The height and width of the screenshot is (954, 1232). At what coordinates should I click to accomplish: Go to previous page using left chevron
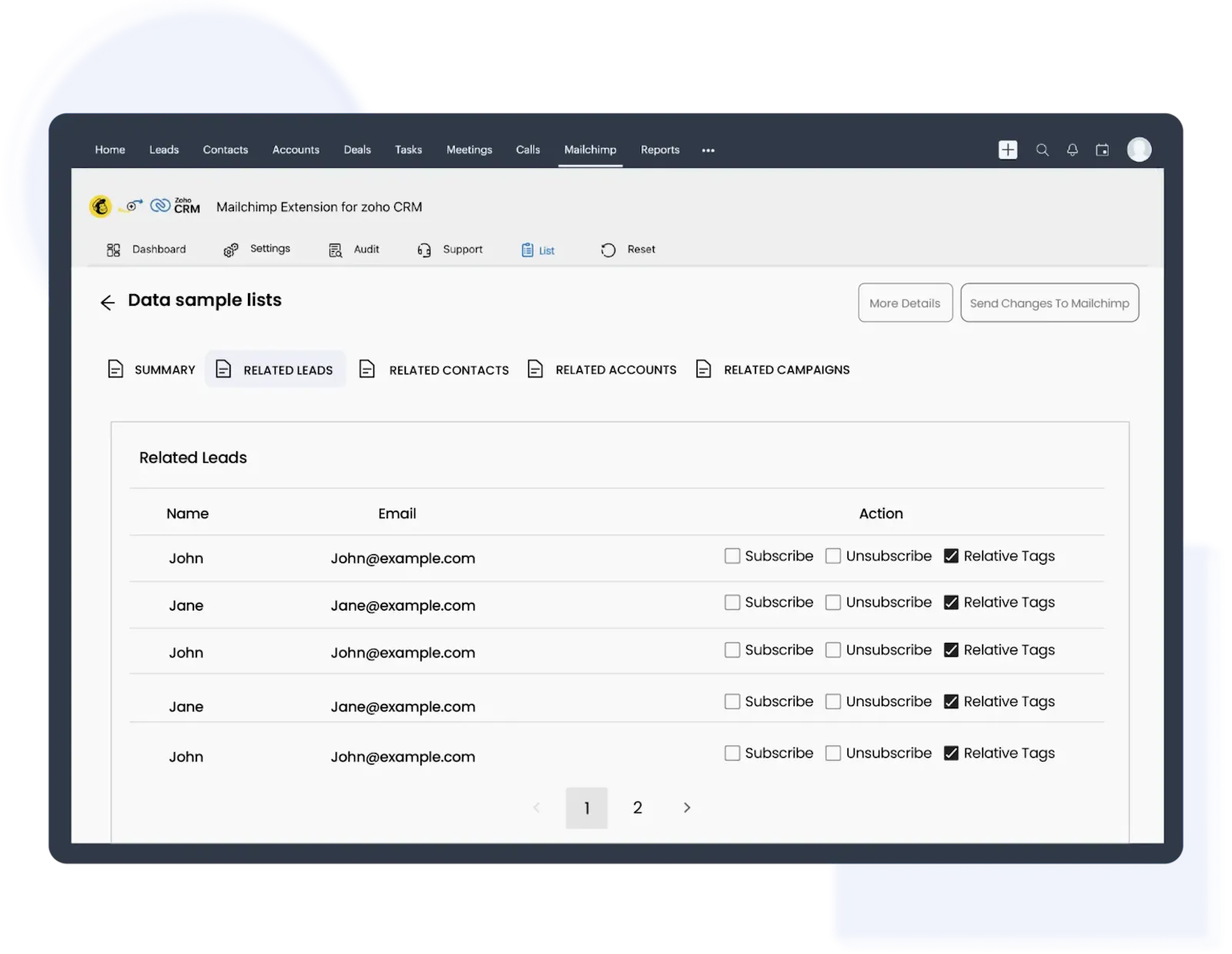[537, 807]
